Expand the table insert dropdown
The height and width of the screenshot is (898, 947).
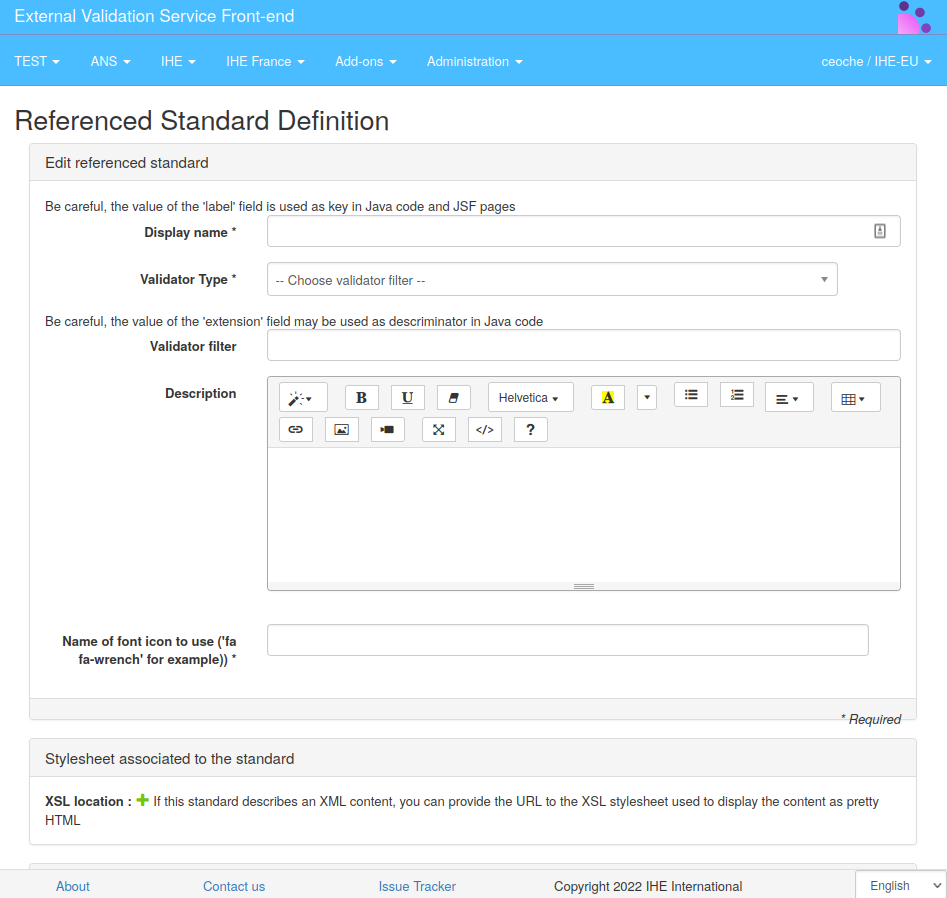click(854, 398)
